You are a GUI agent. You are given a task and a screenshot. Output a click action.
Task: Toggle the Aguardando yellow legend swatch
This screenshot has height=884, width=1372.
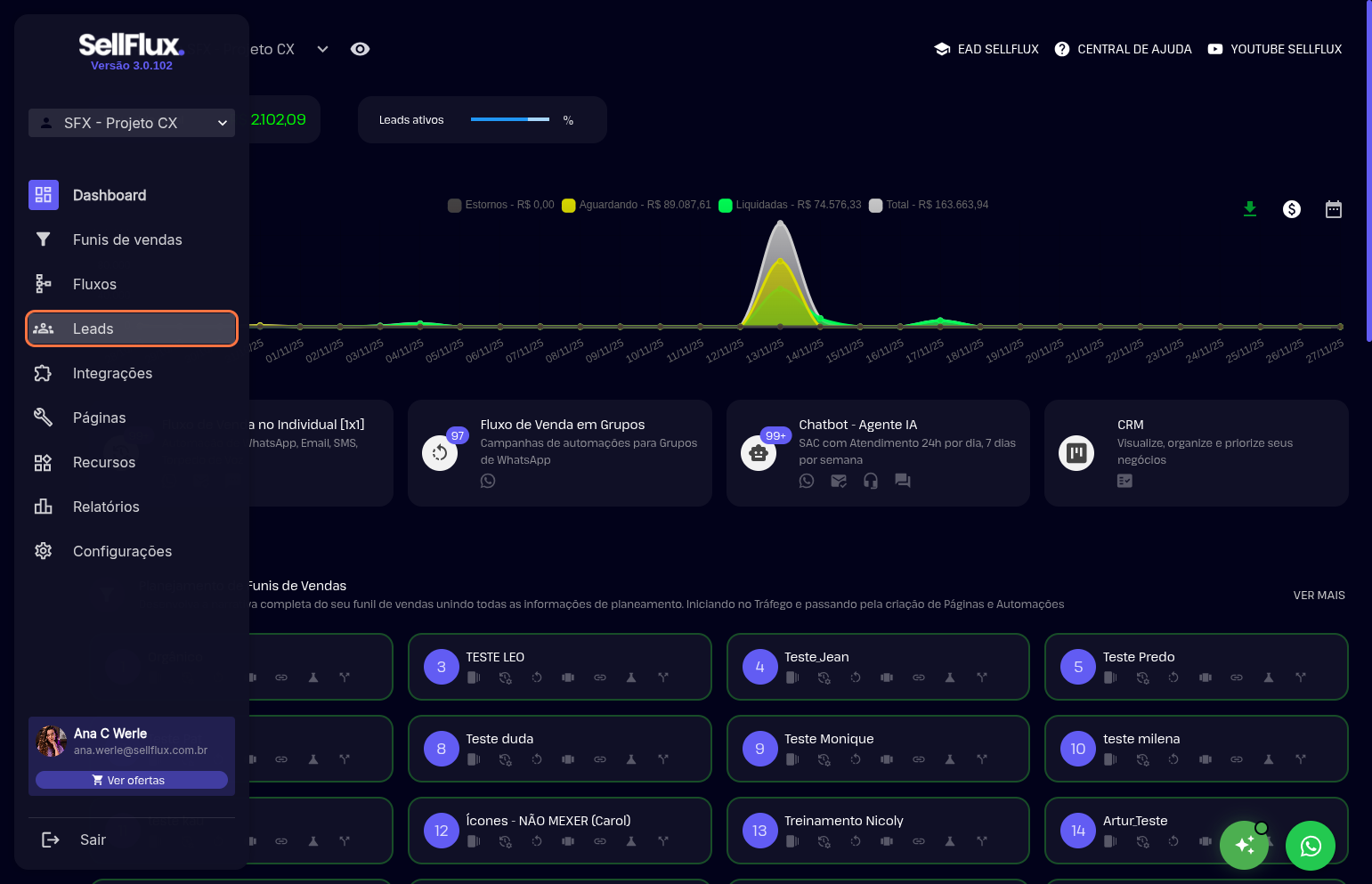(x=569, y=206)
